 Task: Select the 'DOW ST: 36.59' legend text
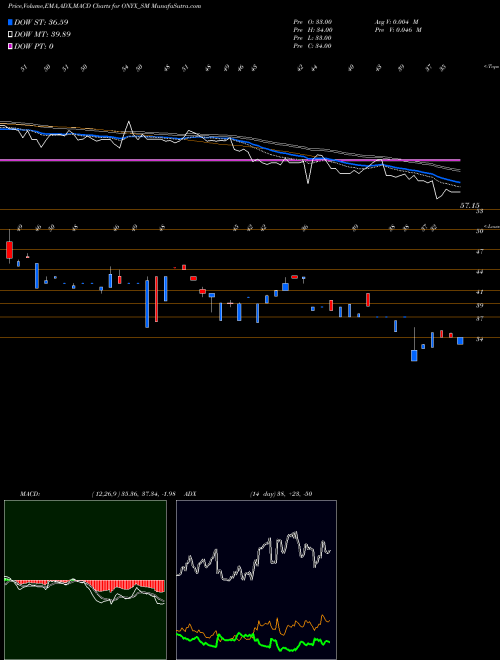tap(41, 22)
